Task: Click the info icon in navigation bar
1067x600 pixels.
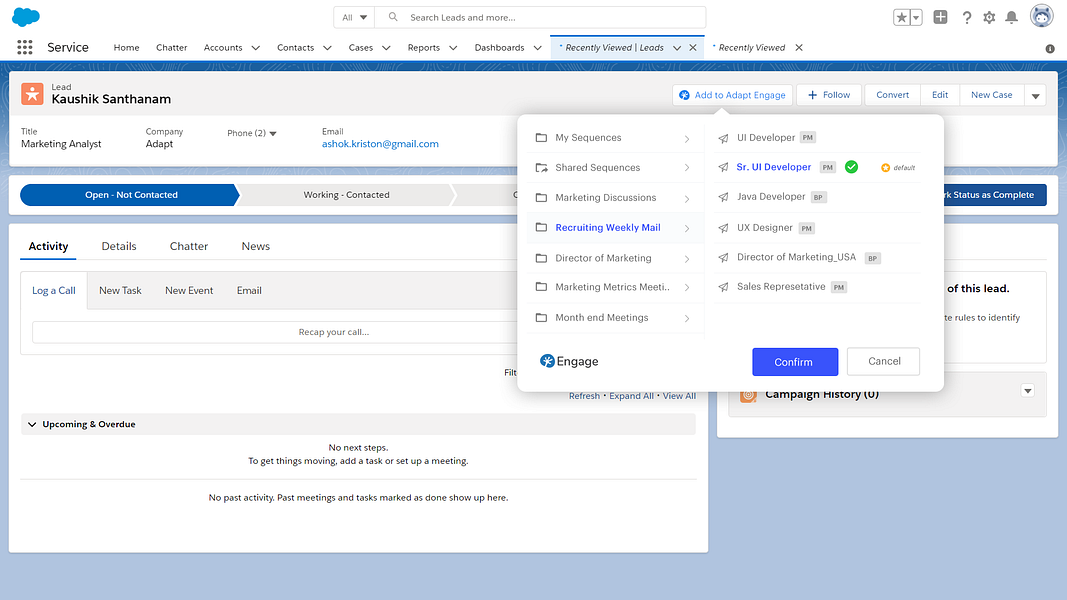Action: [1050, 48]
